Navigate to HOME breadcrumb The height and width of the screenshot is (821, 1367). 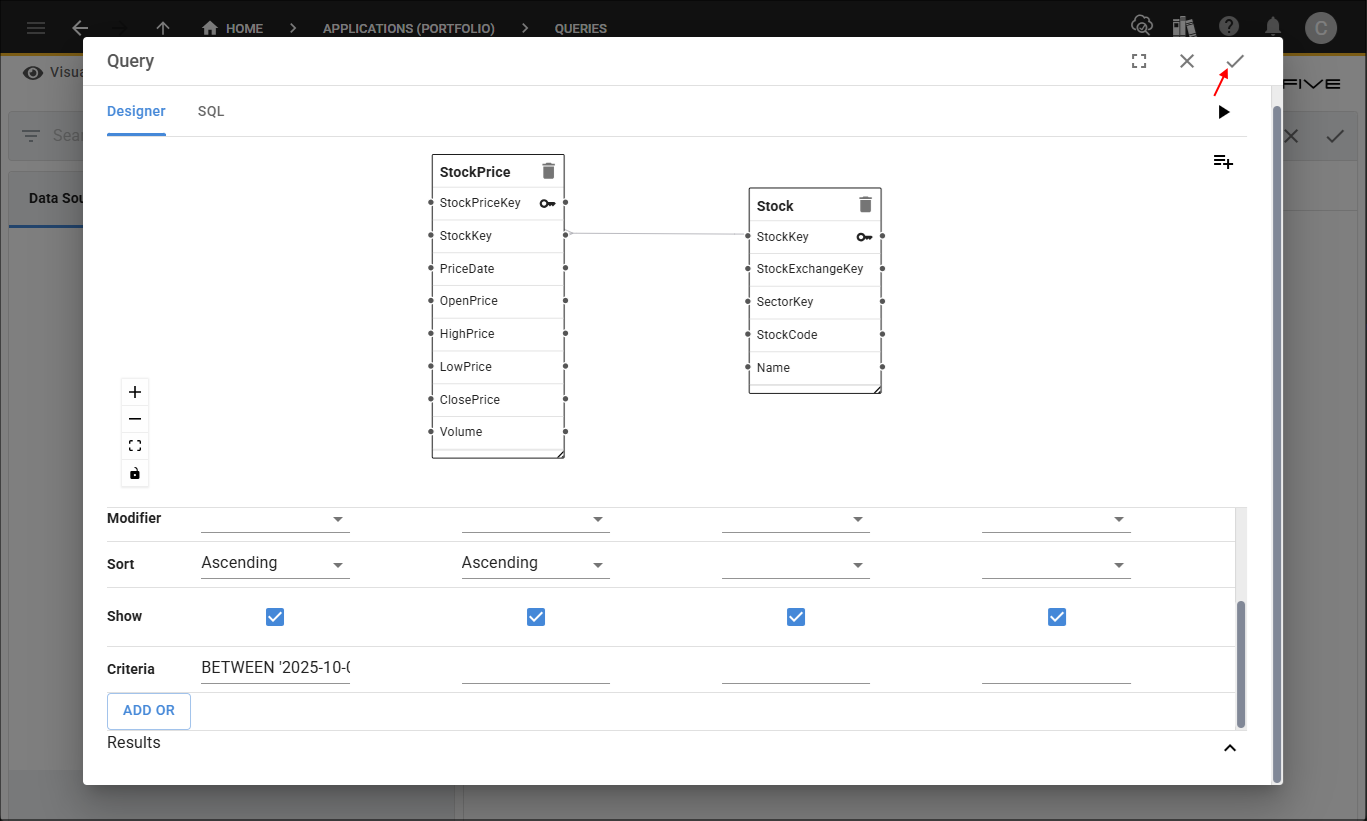click(233, 28)
